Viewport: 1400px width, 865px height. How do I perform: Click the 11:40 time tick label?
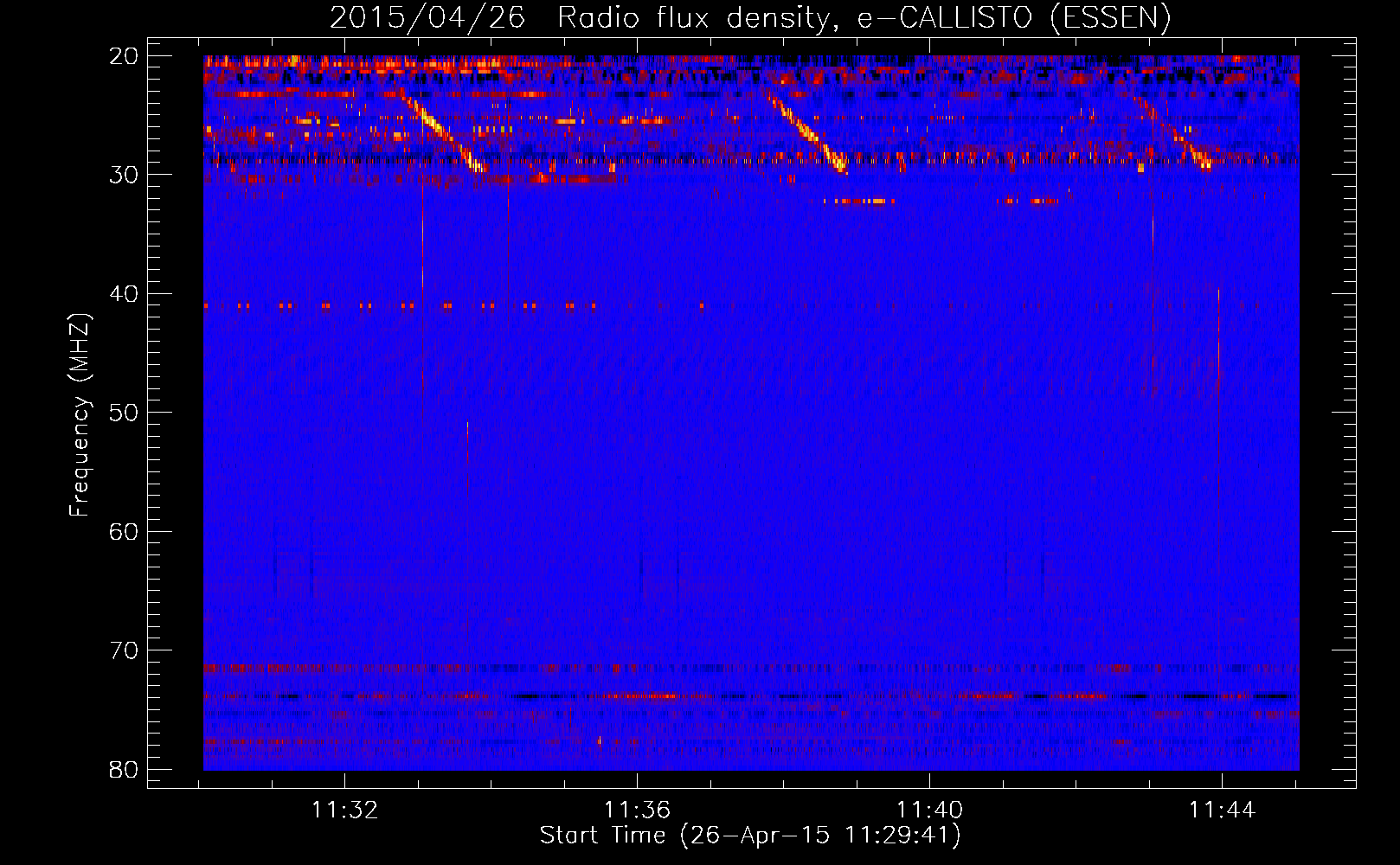pyautogui.click(x=929, y=811)
